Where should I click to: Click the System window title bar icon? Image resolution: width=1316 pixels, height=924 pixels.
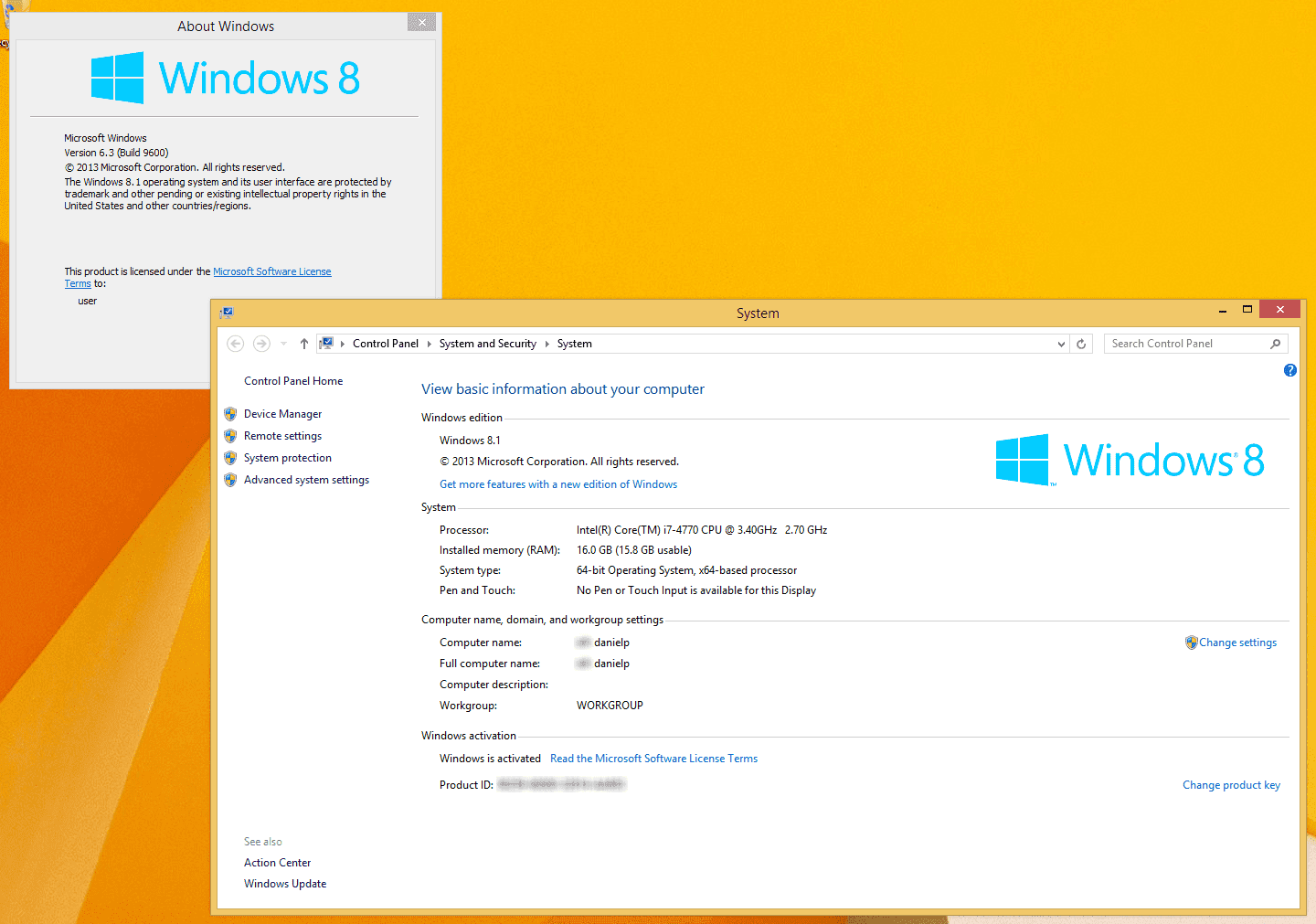[x=226, y=313]
